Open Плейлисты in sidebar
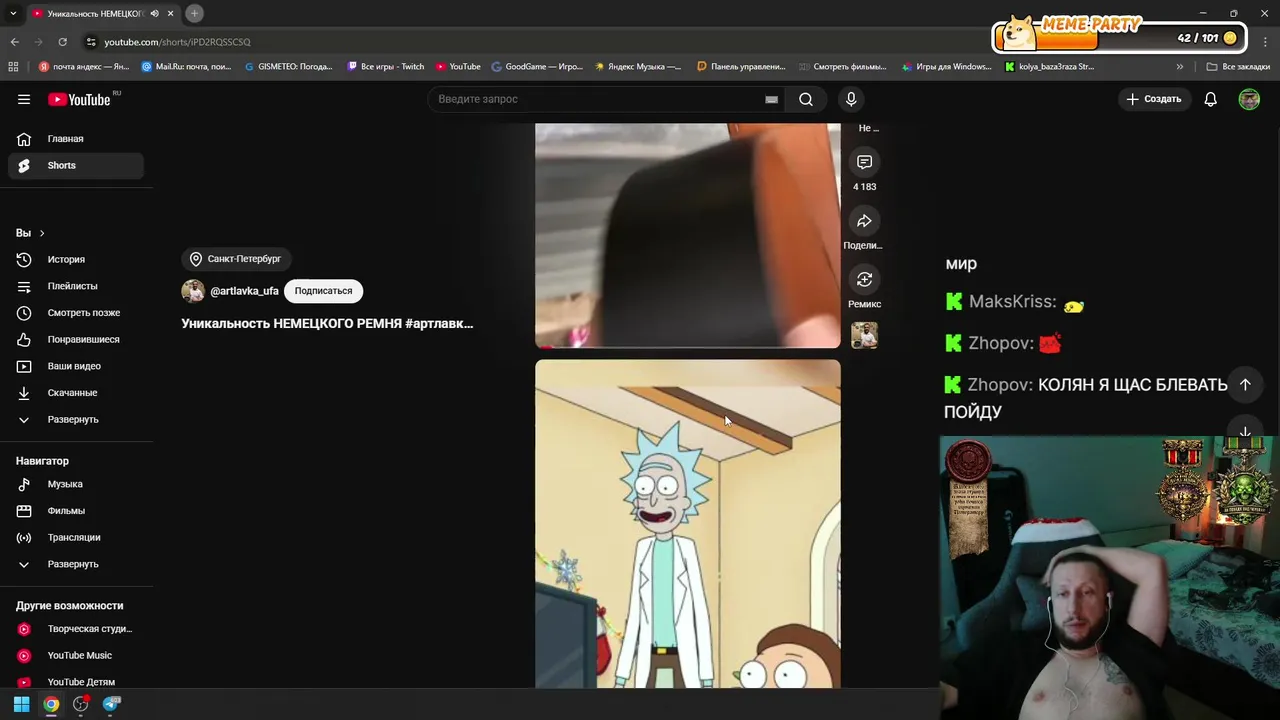Viewport: 1280px width, 720px height. 76,286
